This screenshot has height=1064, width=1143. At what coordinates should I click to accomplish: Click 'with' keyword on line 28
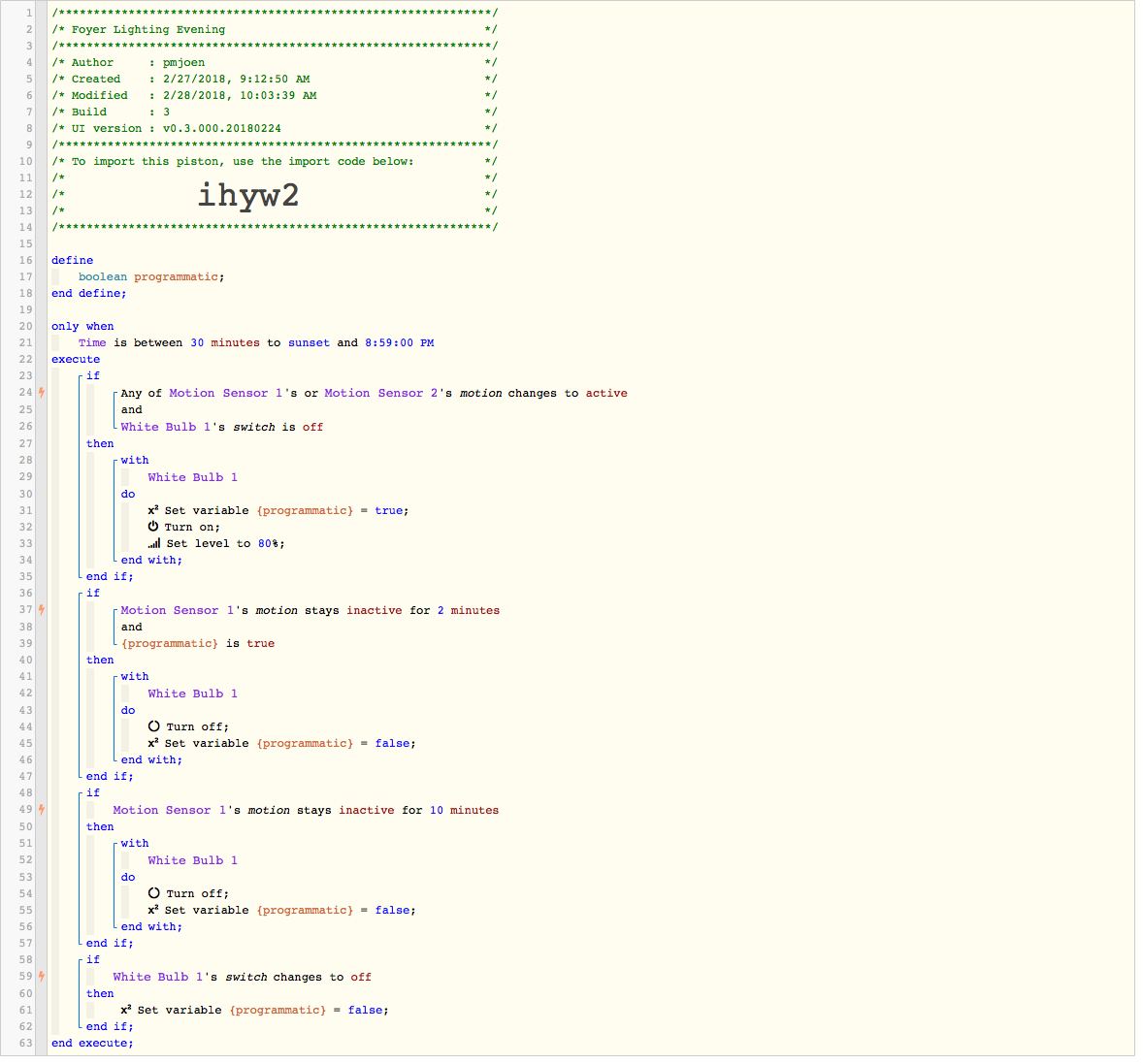pos(135,460)
